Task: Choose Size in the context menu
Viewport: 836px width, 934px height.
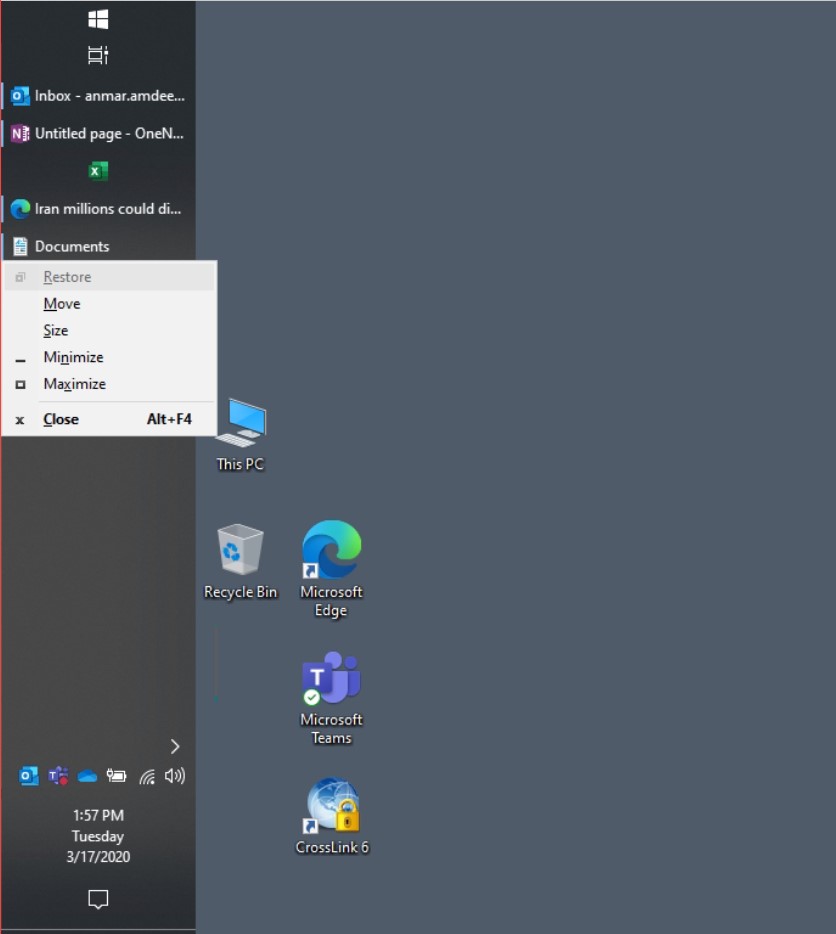Action: coord(56,331)
